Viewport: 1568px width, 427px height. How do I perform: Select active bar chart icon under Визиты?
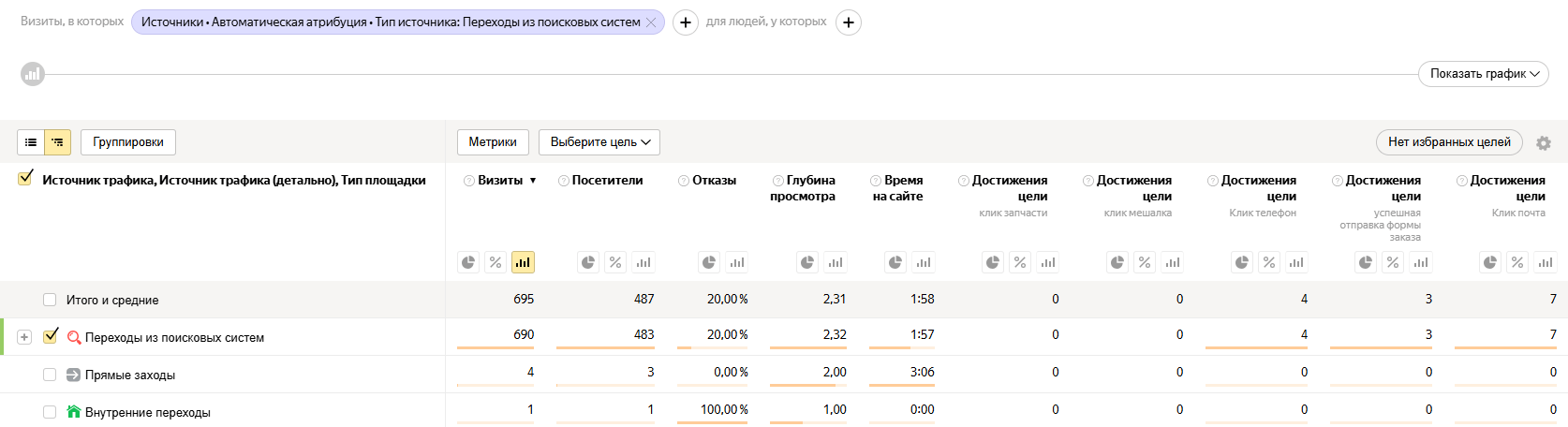[523, 262]
